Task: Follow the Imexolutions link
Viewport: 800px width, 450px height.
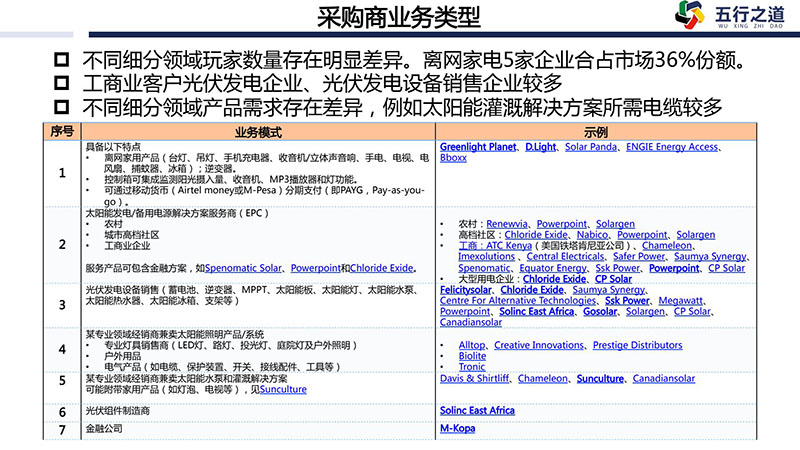Action: (486, 257)
